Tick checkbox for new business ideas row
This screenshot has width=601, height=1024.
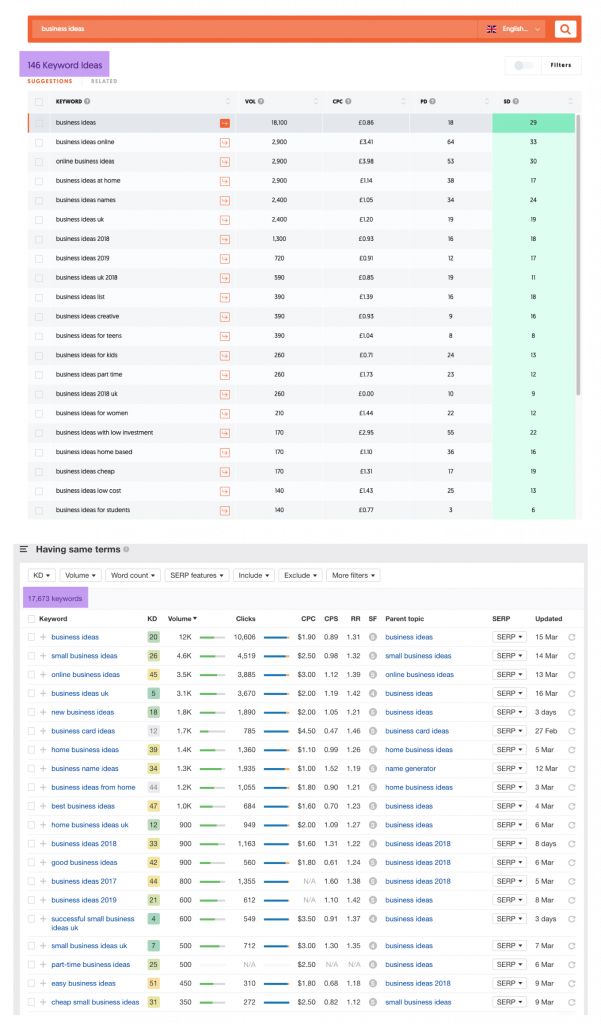[31, 713]
